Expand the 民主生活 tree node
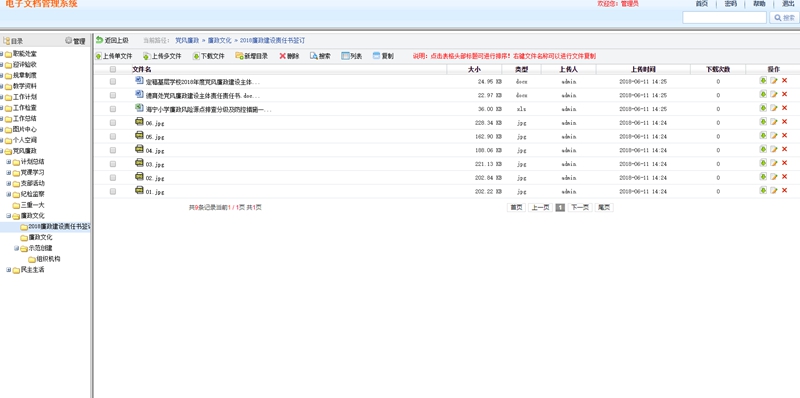Viewport: 800px width, 398px height. point(9,270)
